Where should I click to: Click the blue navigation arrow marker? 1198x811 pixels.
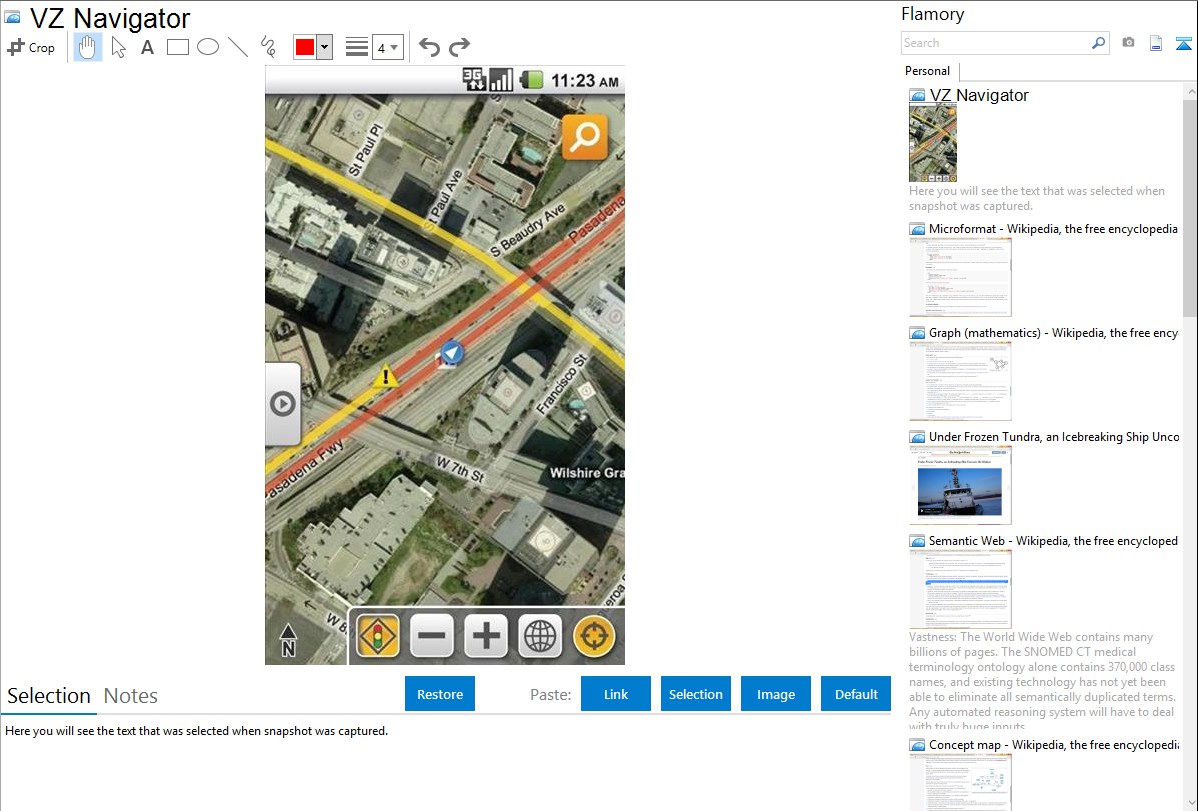(452, 353)
